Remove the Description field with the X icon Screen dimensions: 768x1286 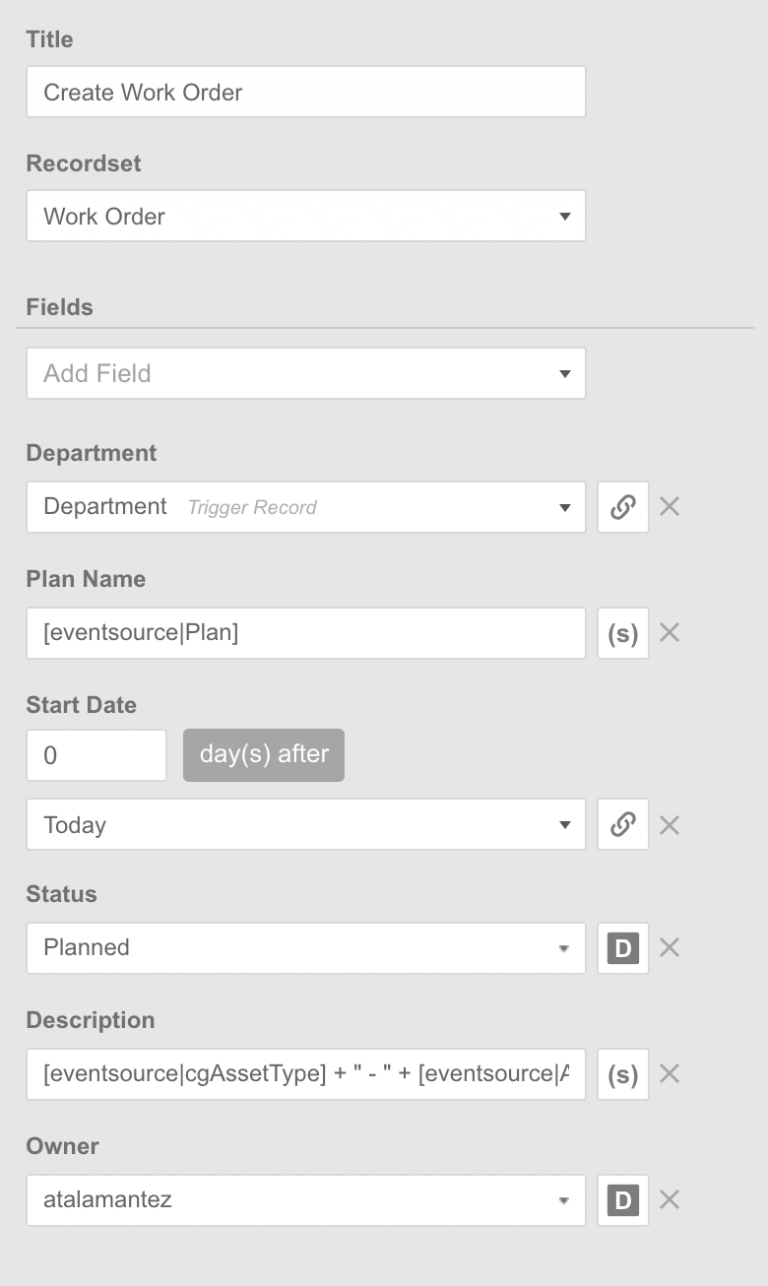point(670,1073)
